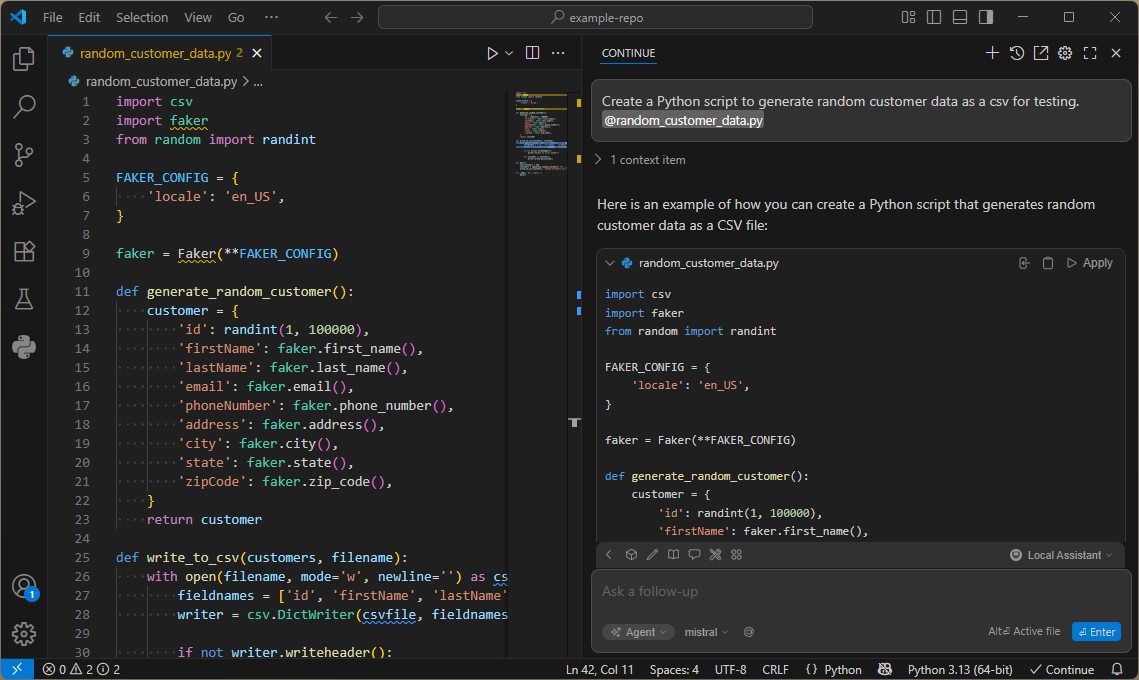Image resolution: width=1139 pixels, height=680 pixels.
Task: Customize layout in title bar
Action: click(908, 17)
